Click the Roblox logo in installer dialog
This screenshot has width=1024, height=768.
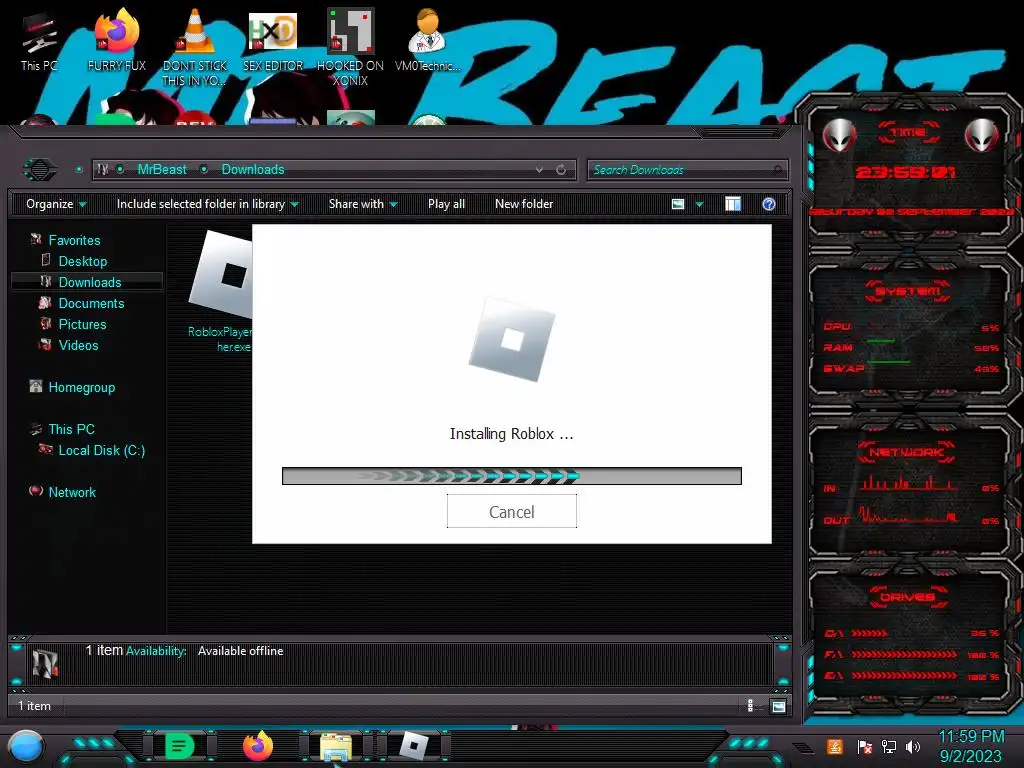click(511, 340)
